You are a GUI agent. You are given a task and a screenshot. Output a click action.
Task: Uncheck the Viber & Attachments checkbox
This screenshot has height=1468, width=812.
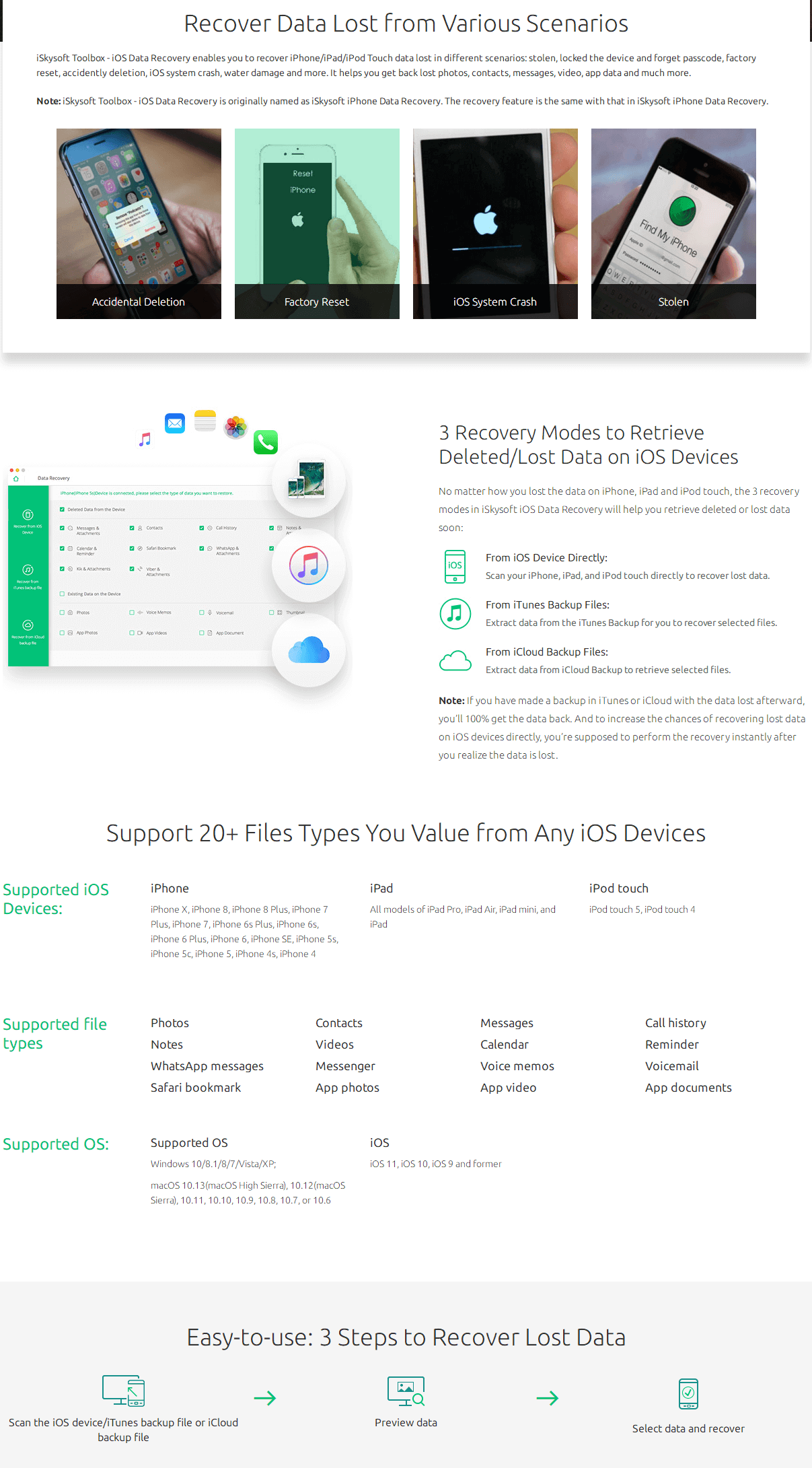132,569
